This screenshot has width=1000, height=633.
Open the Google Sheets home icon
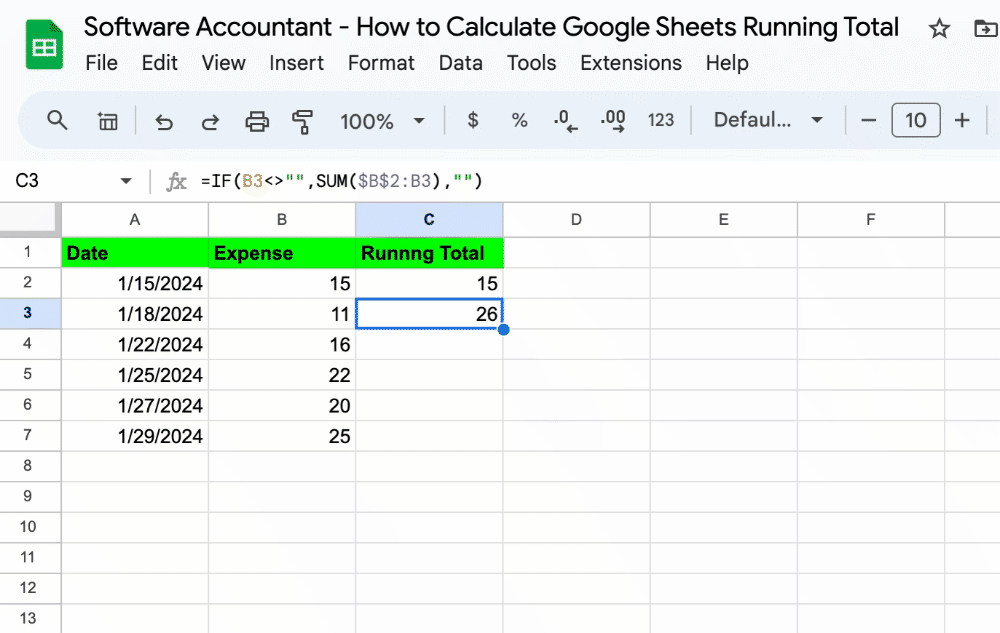(44, 44)
